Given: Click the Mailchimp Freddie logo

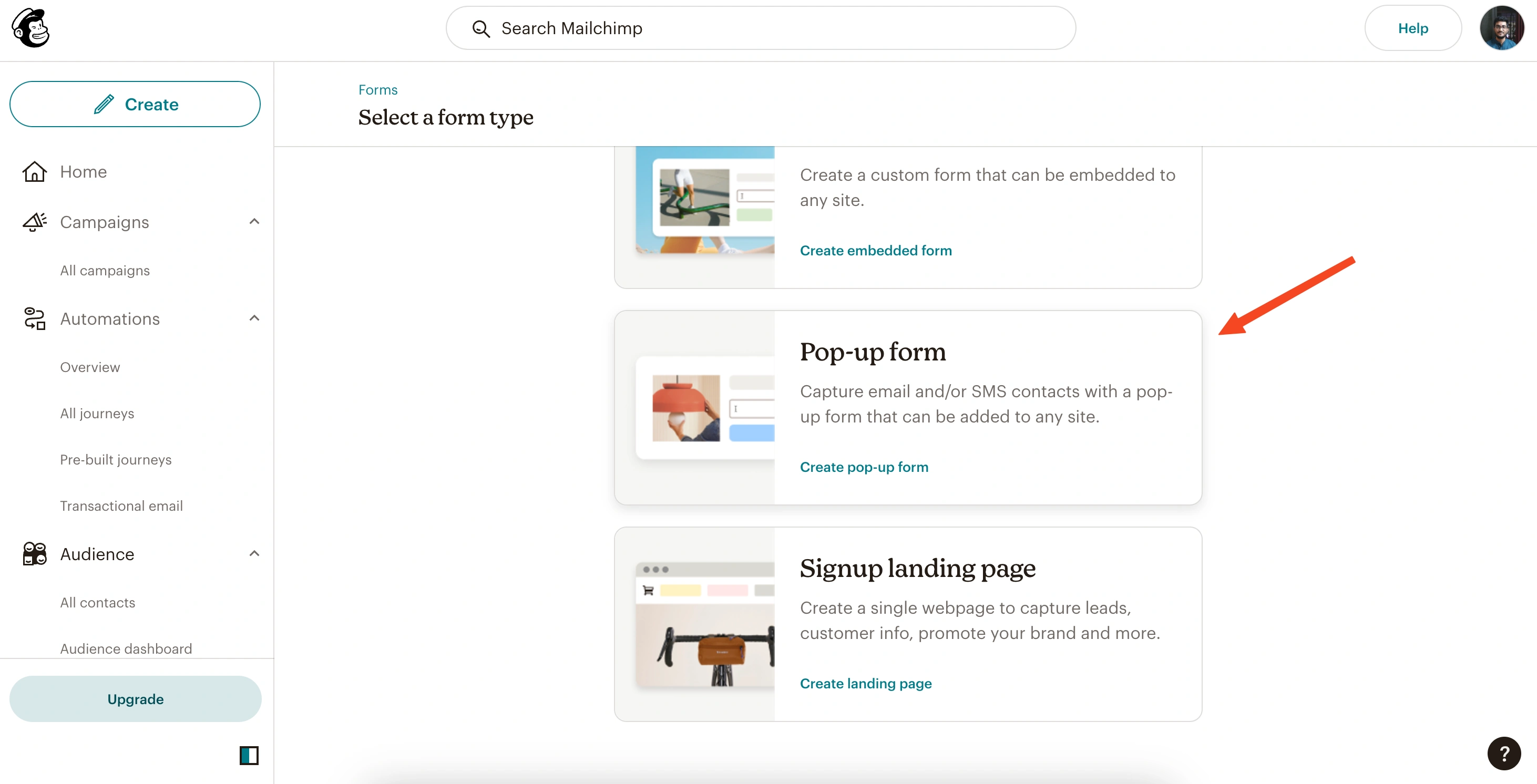Looking at the screenshot, I should 30,28.
